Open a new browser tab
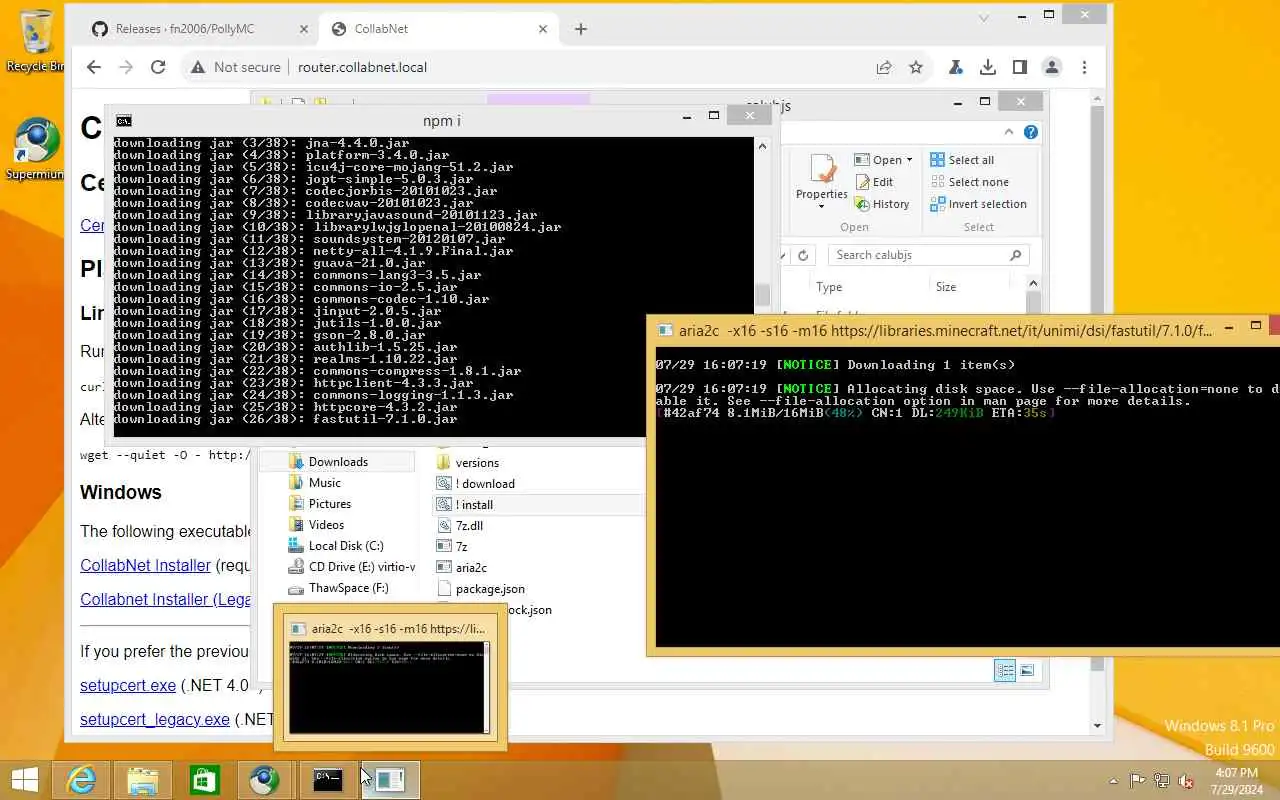Image resolution: width=1280 pixels, height=800 pixels. [x=581, y=29]
